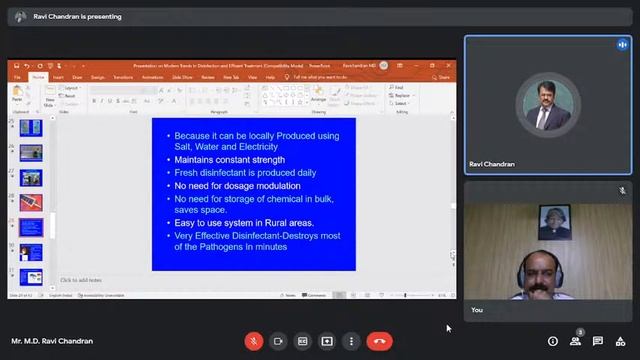
Task: Click 'Maintains constant strength' bullet text
Action: tap(229, 160)
